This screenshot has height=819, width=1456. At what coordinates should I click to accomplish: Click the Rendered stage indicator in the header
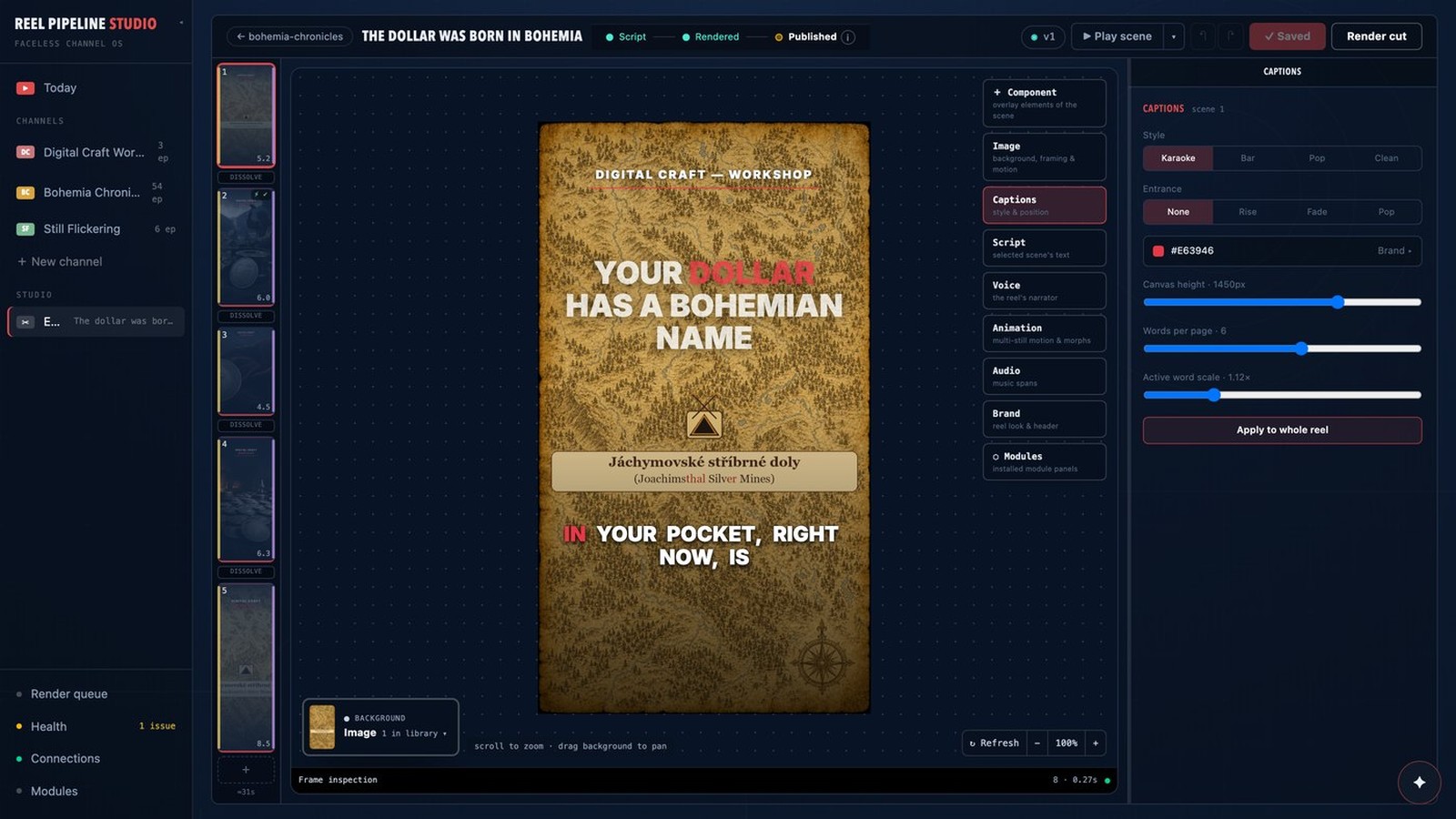711,37
